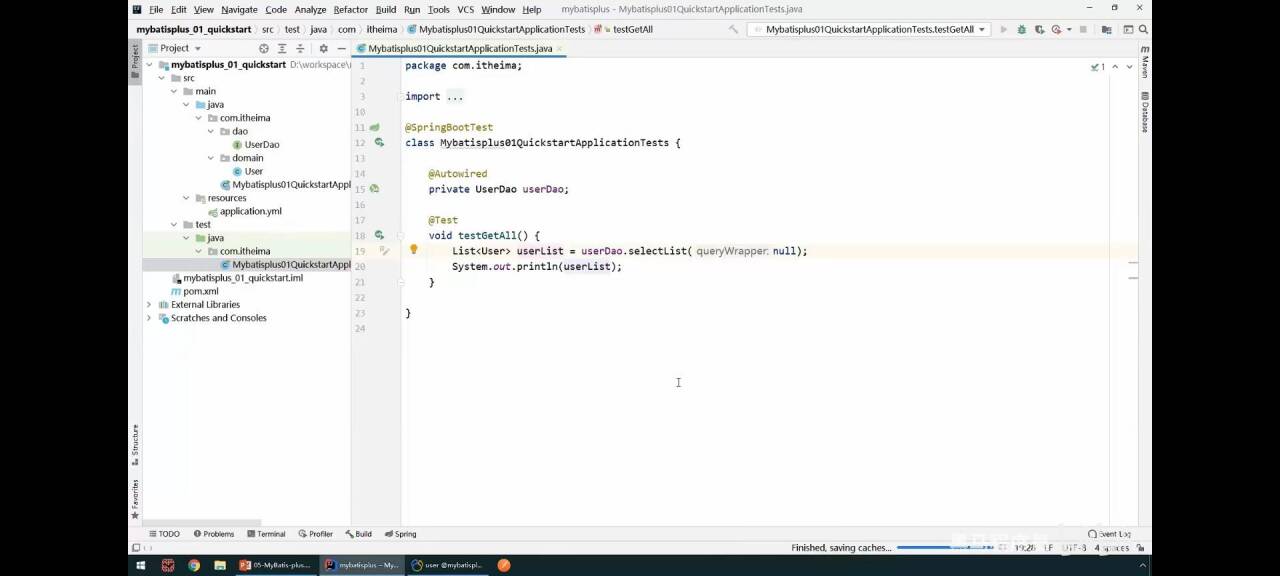Click the Stop square button in toolbar

pos(1083,29)
